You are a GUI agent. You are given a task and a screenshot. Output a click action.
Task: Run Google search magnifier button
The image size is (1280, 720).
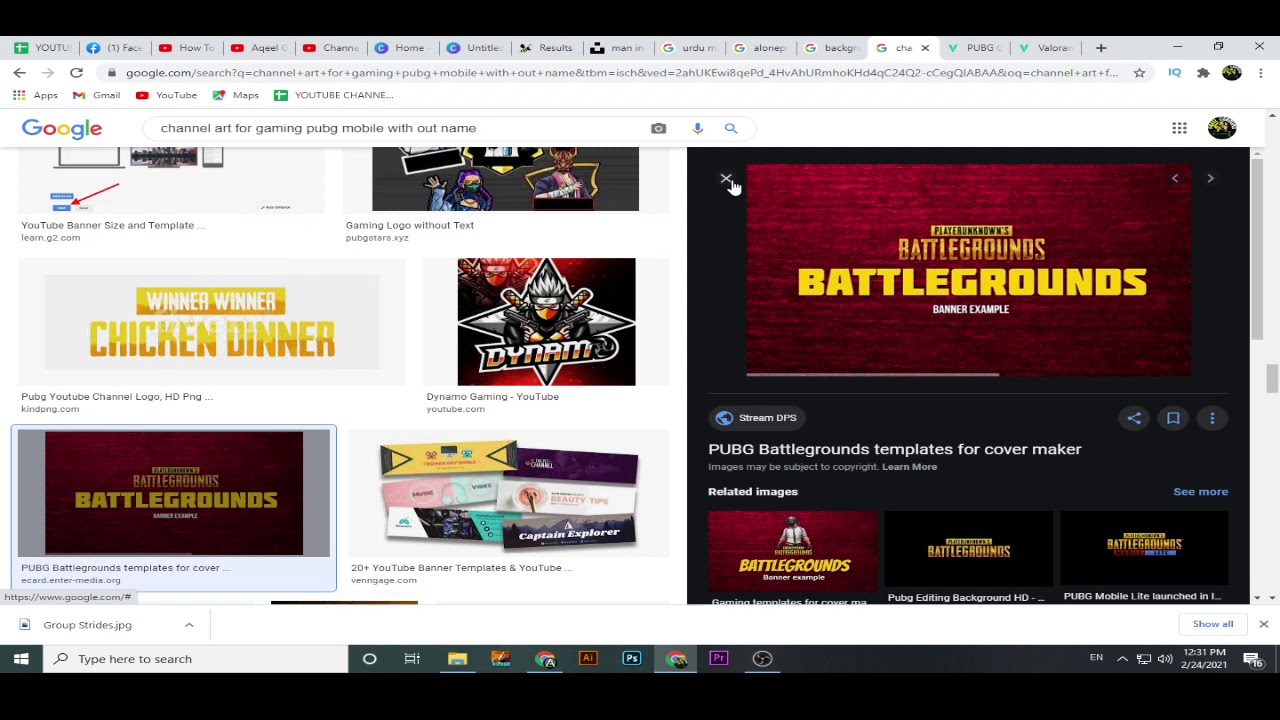731,128
